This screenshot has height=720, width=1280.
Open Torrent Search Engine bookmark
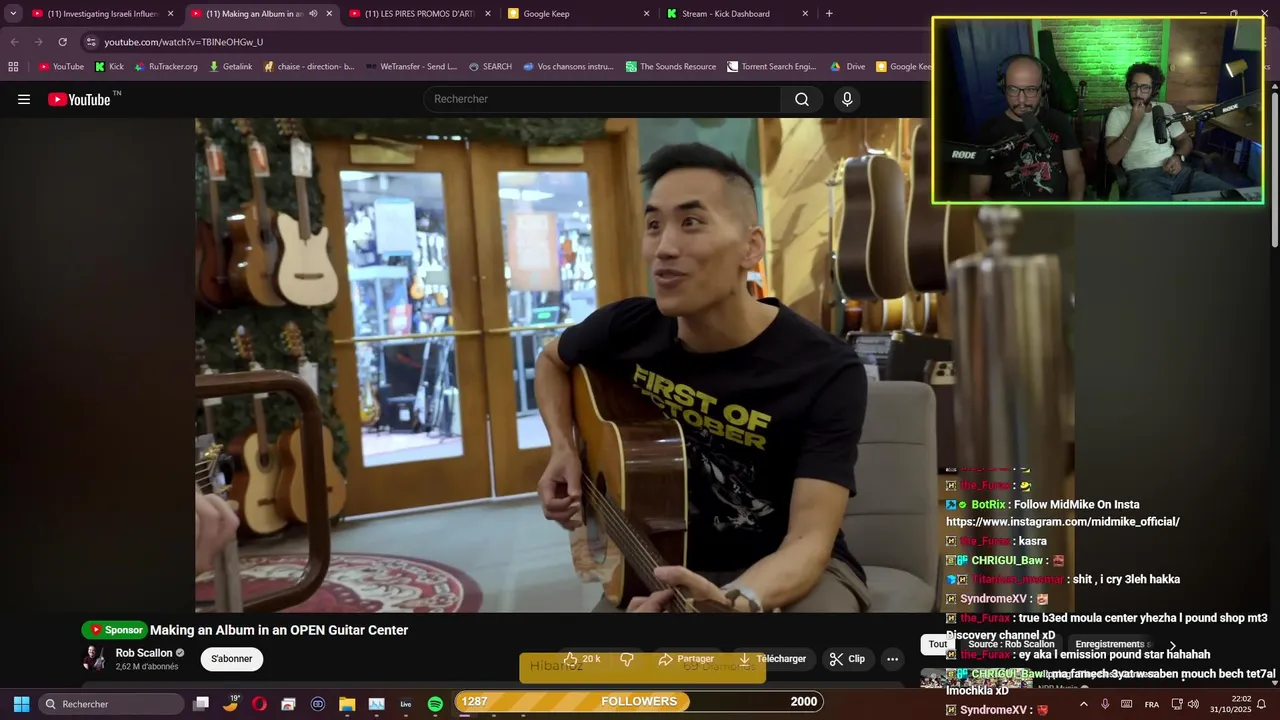pyautogui.click(x=772, y=67)
